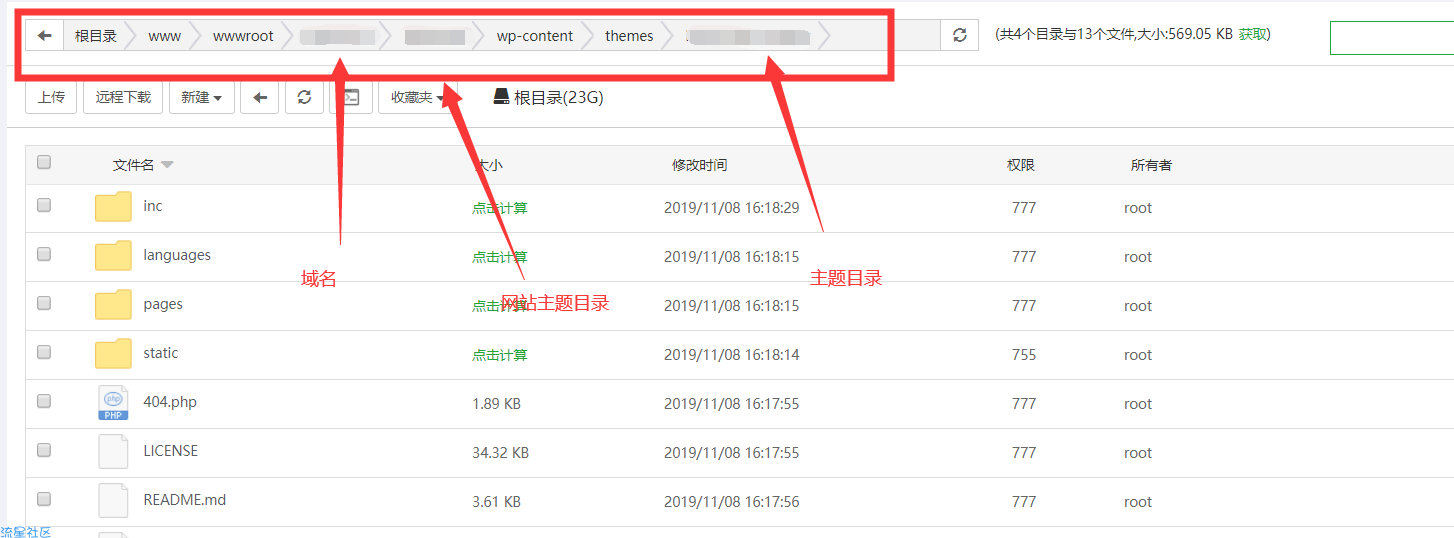Tick the select-all checkbox in the header
This screenshot has height=538, width=1454.
pyautogui.click(x=44, y=162)
